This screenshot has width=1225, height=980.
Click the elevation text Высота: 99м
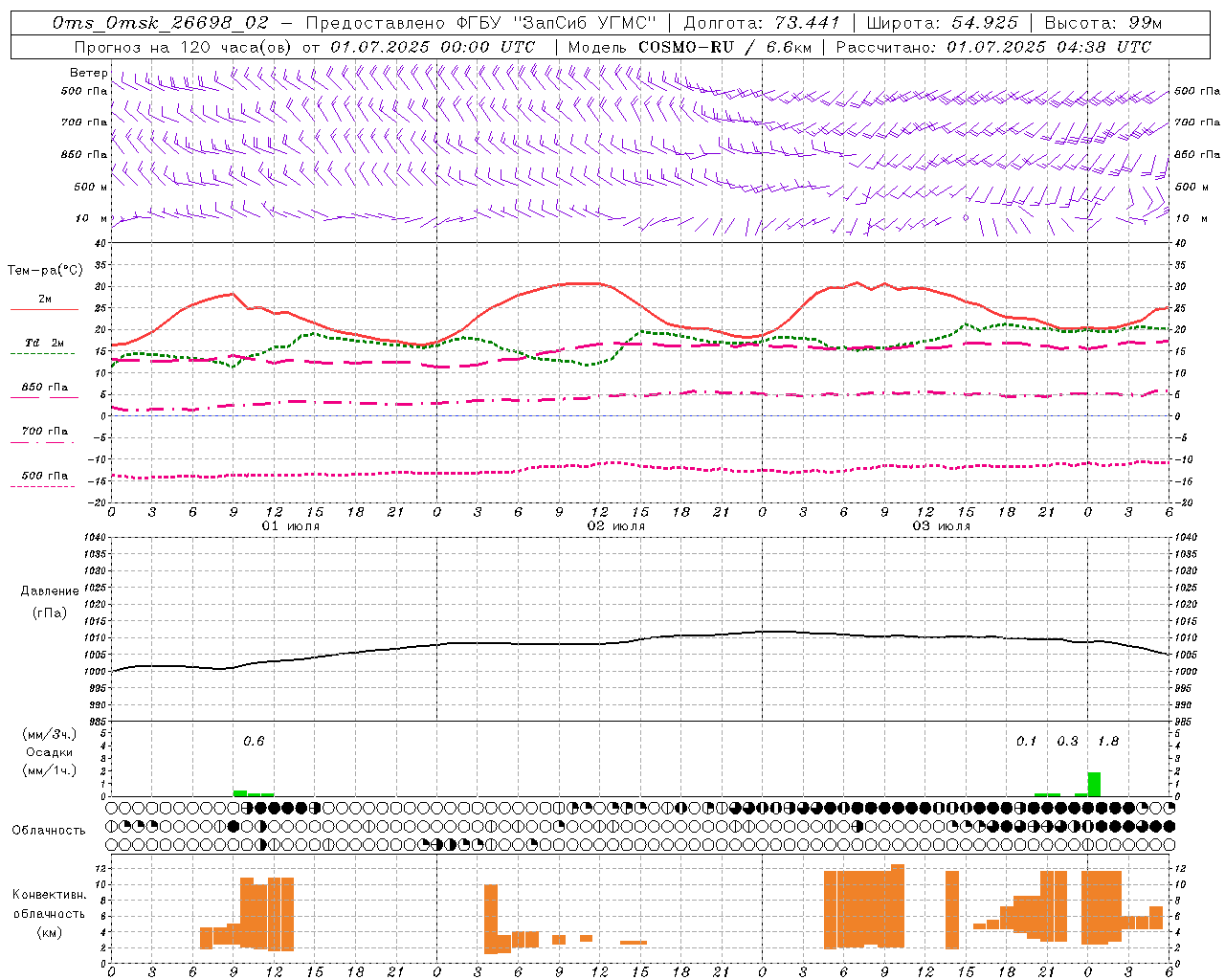[x=1103, y=23]
